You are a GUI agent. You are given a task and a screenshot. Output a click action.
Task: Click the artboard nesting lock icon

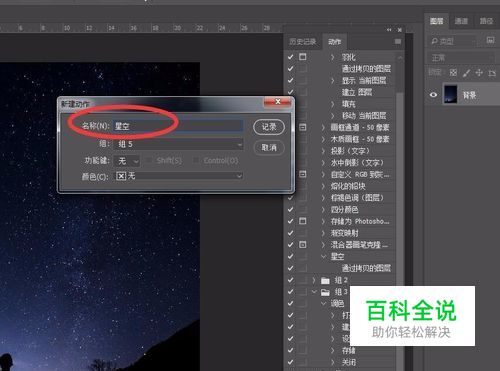(x=492, y=72)
